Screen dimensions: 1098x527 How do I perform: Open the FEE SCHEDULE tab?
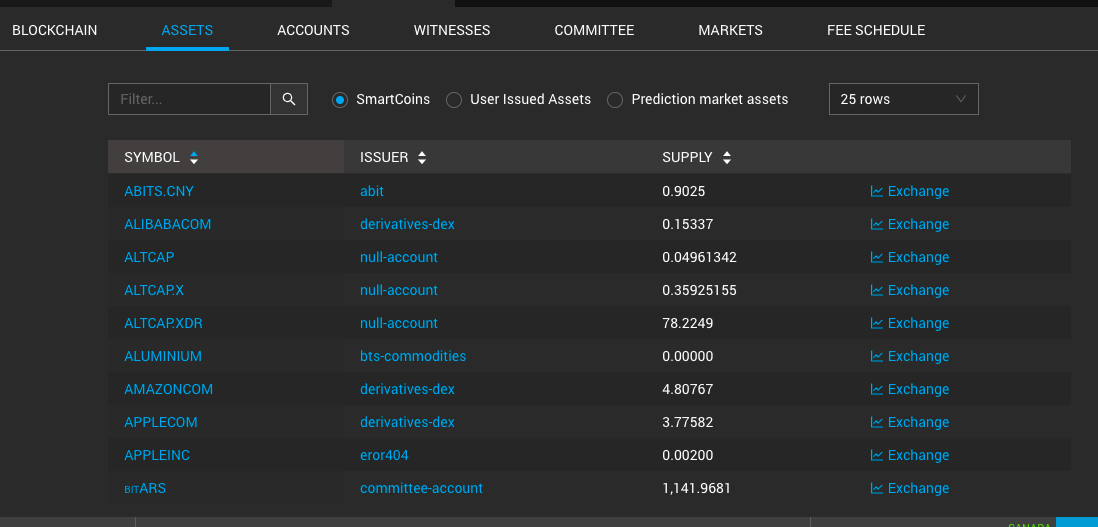[876, 30]
